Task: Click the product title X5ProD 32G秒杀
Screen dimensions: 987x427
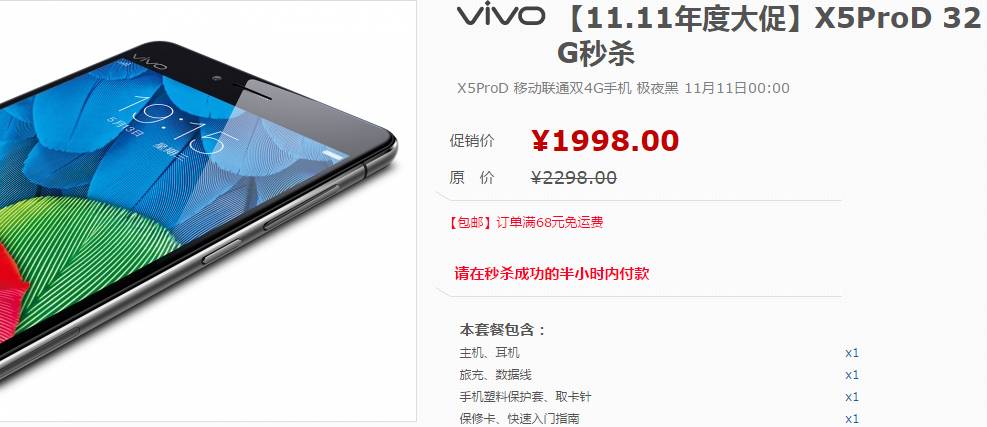Action: (769, 37)
